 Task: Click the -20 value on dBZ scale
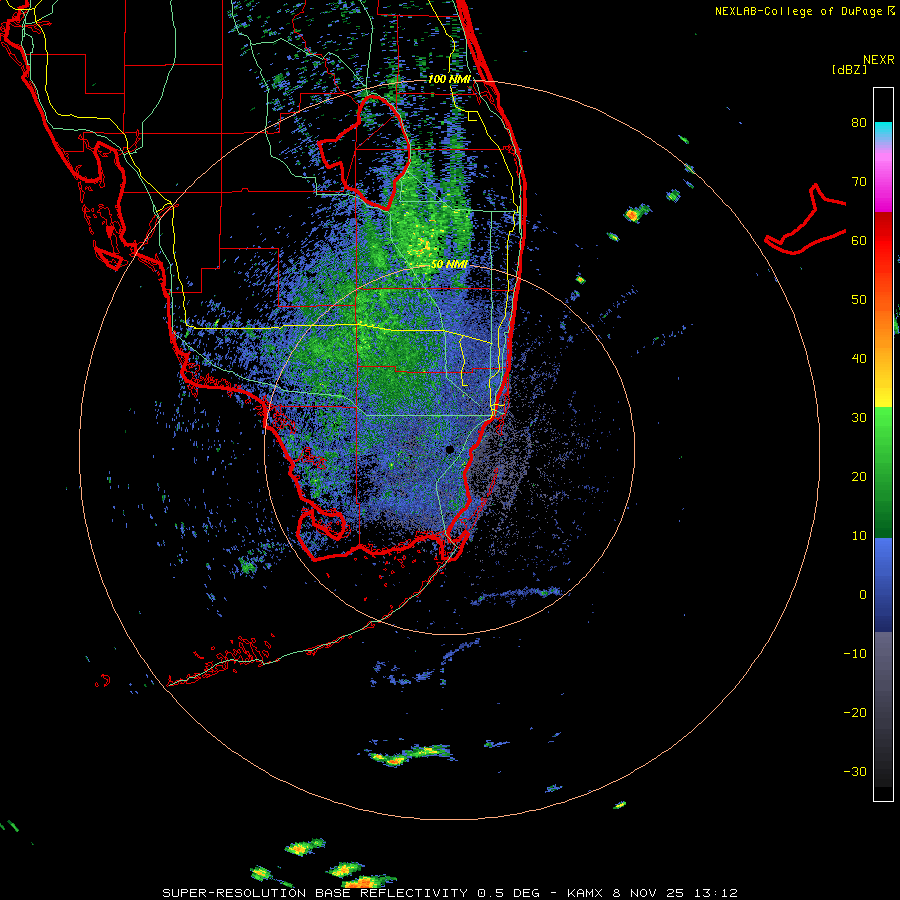pyautogui.click(x=855, y=712)
